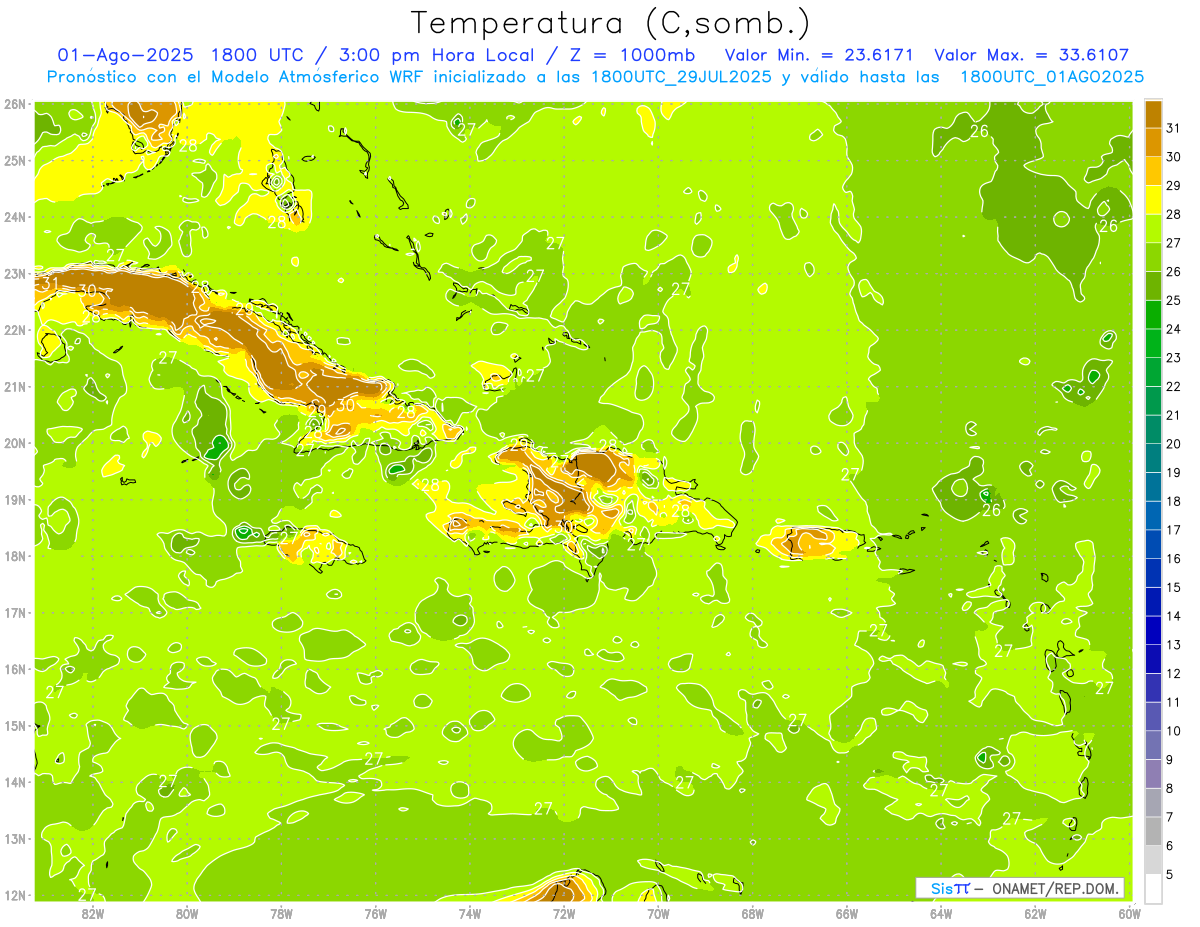Click the initialization time "1800UTC_29JUL2025"

pyautogui.click(x=681, y=77)
